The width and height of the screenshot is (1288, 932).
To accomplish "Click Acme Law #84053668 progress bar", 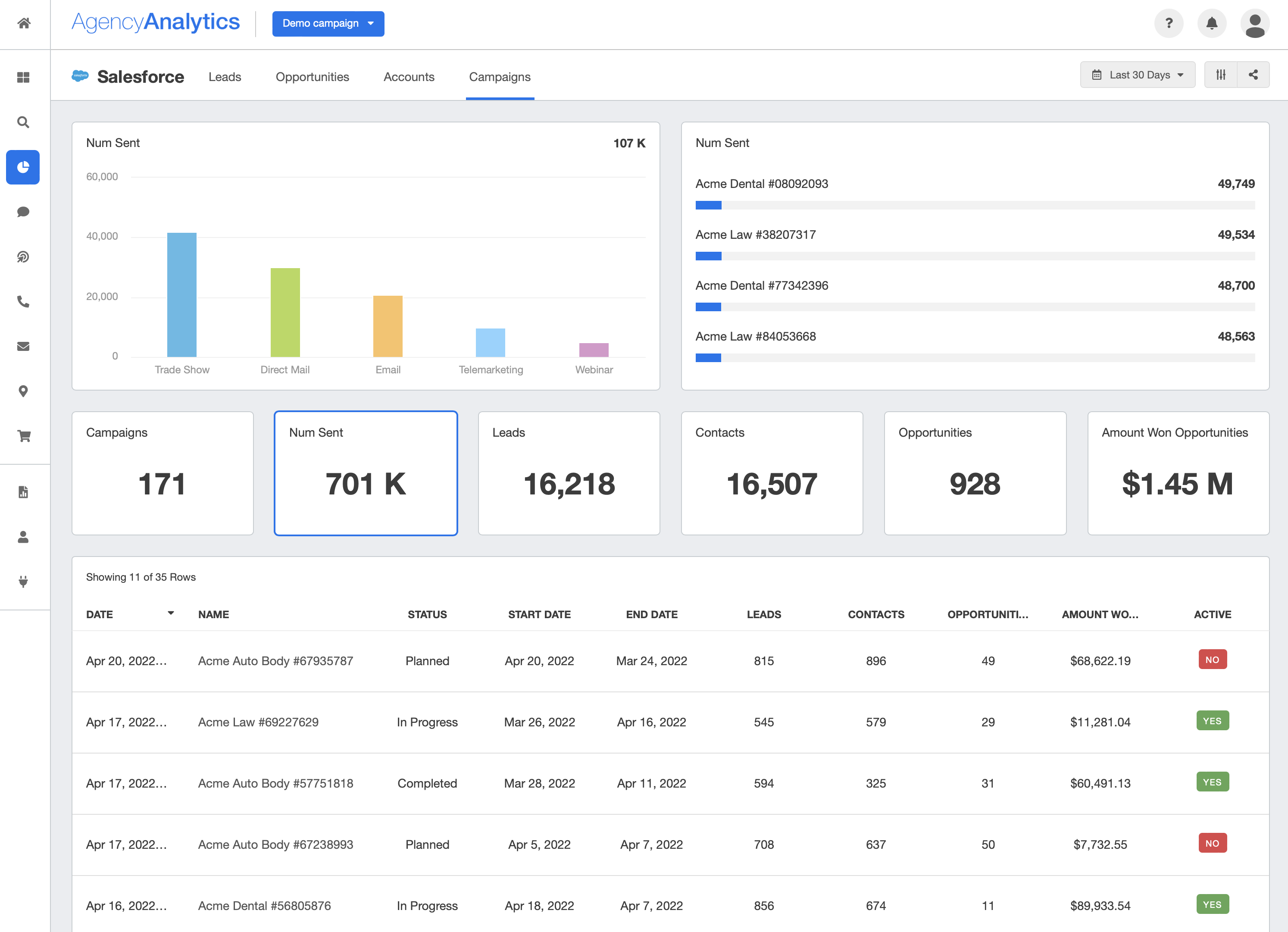I will point(975,358).
